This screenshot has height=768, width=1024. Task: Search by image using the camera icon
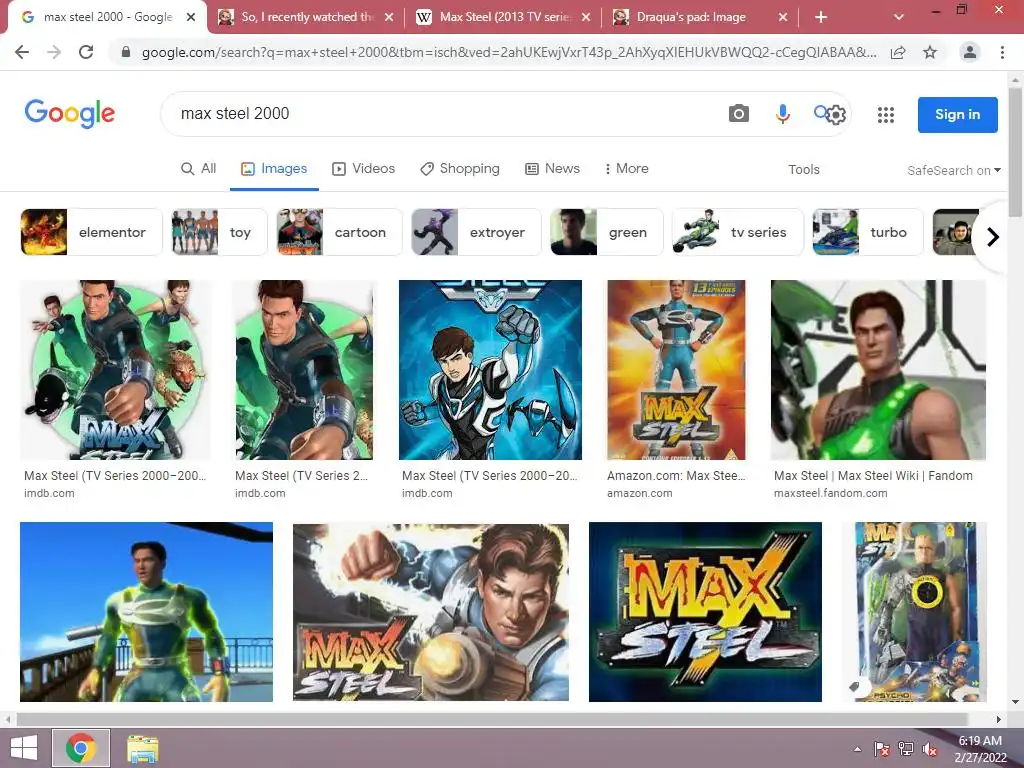[739, 114]
